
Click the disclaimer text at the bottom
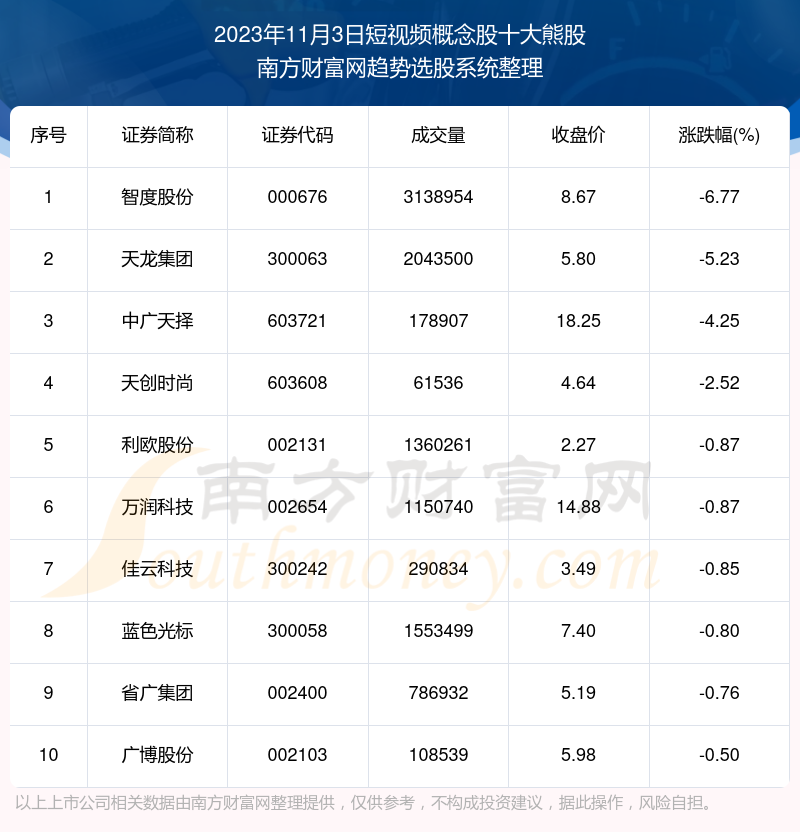coord(365,803)
